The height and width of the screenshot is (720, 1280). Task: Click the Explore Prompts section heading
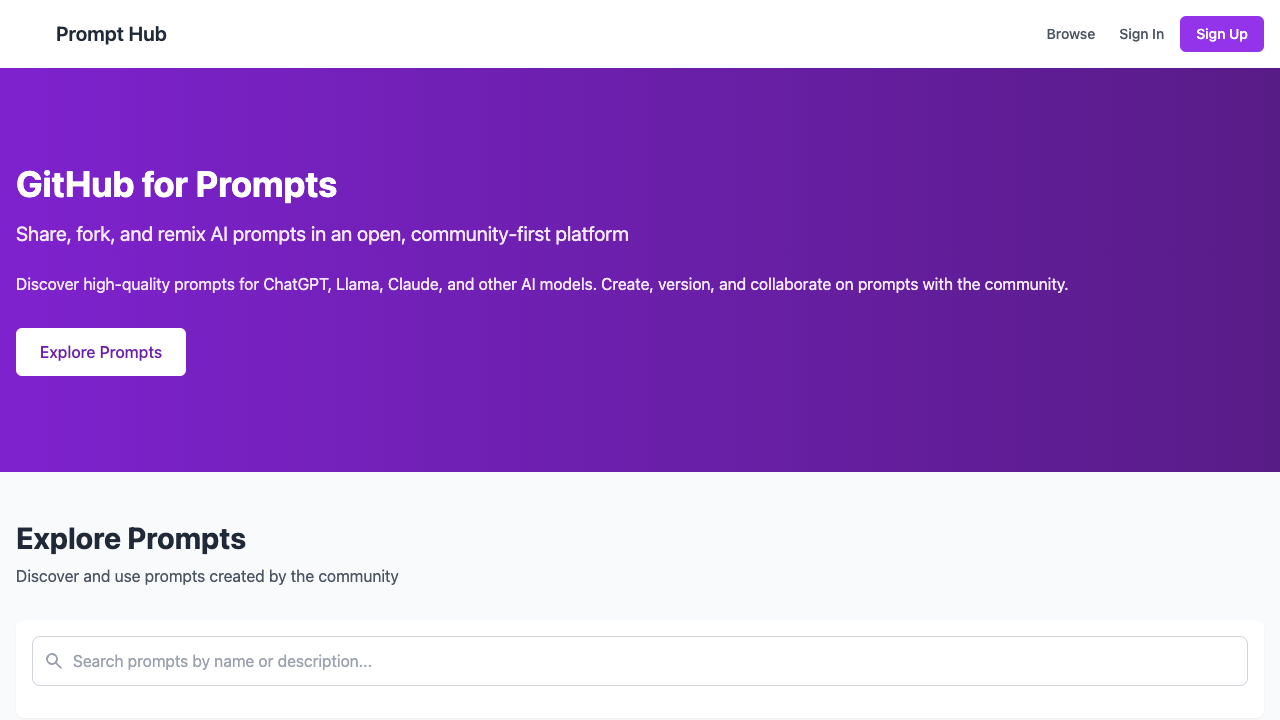[131, 538]
